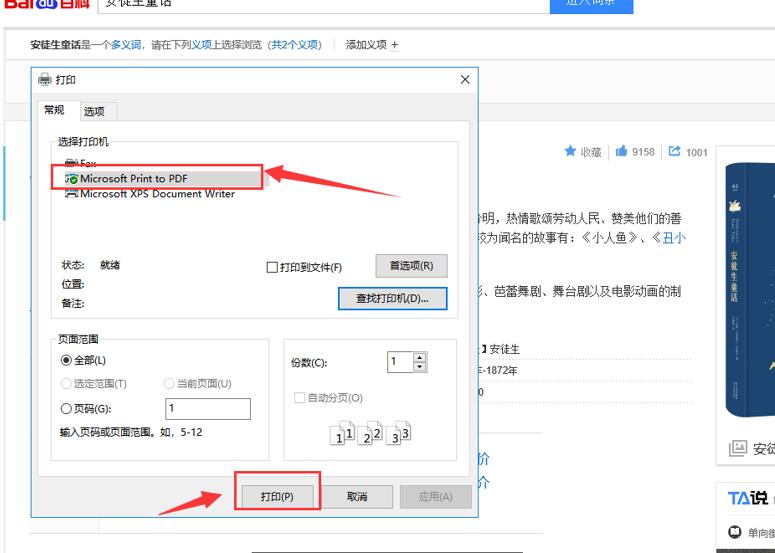Viewport: 775px width, 553px height.
Task: Click the Baidu Baike logo
Action: (x=47, y=4)
